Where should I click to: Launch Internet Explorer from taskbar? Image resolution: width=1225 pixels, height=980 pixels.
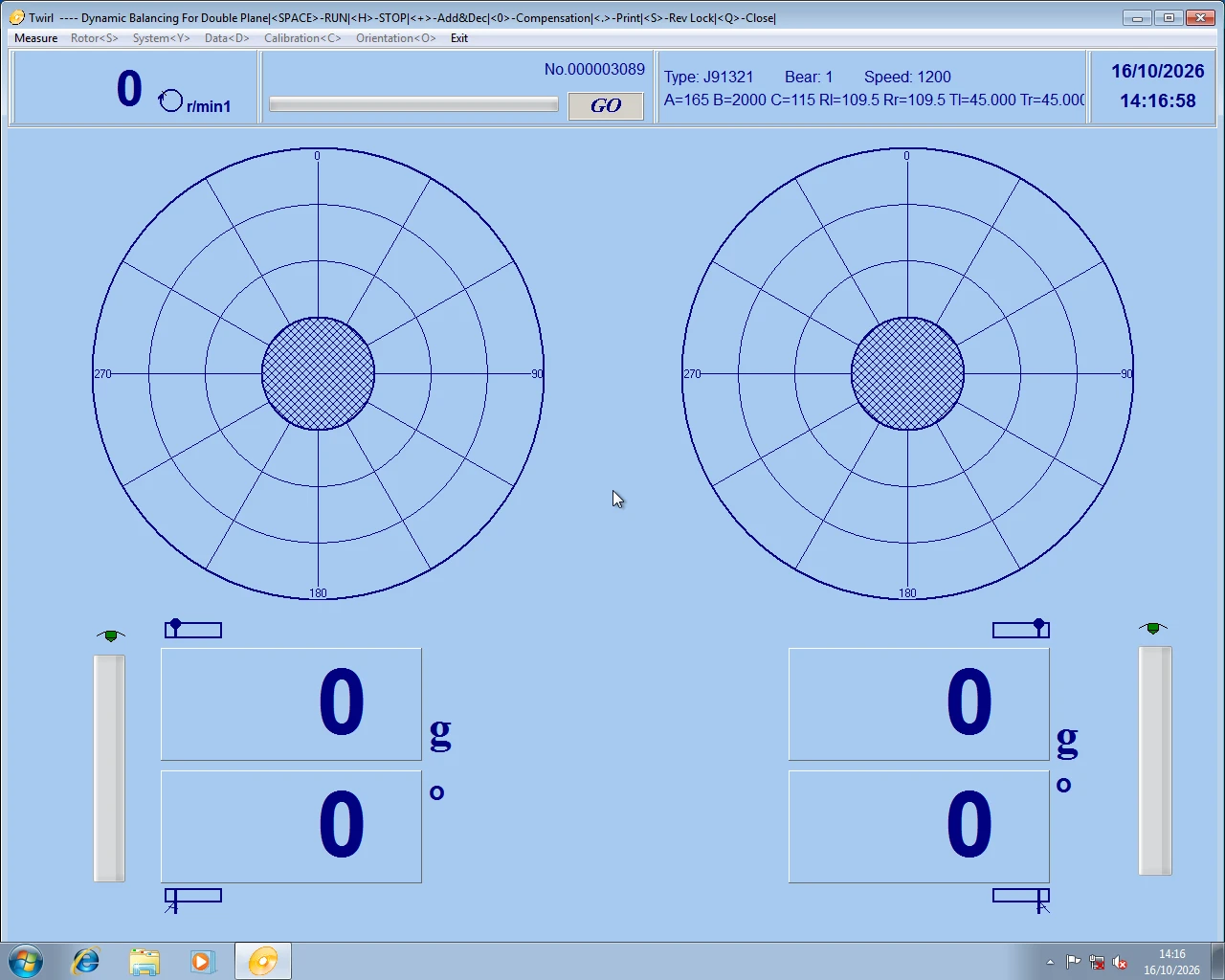point(86,961)
